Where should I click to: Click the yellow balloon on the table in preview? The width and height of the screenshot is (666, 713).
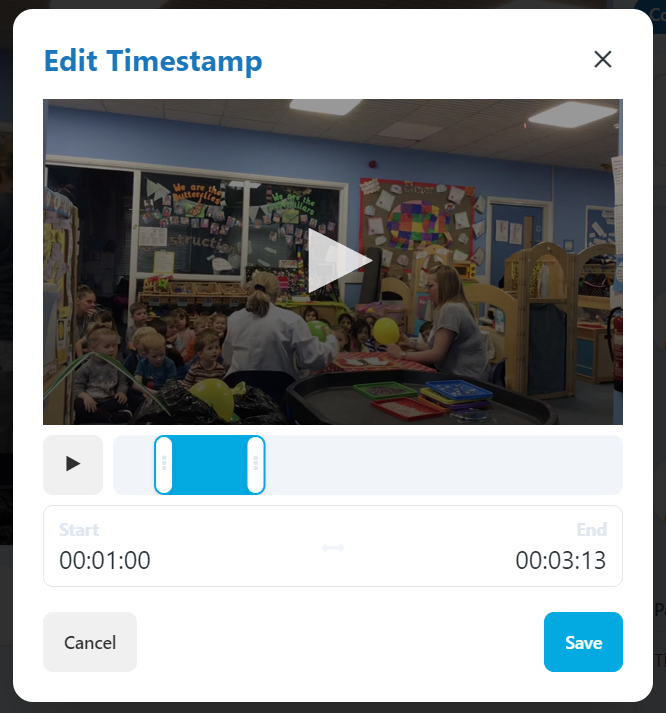pos(386,331)
